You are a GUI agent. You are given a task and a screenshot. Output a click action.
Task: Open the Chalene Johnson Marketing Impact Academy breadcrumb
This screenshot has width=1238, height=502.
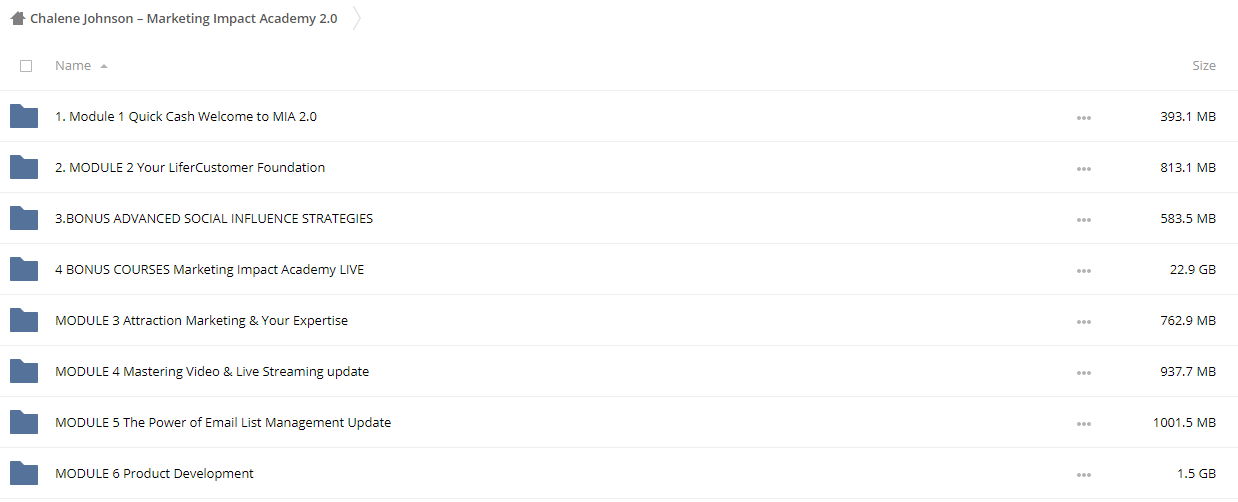[x=184, y=19]
